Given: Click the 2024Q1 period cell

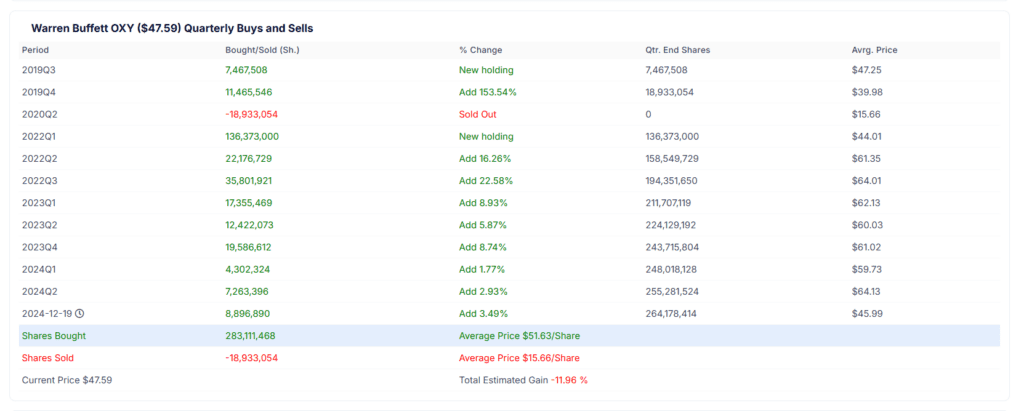Looking at the screenshot, I should click(40, 269).
